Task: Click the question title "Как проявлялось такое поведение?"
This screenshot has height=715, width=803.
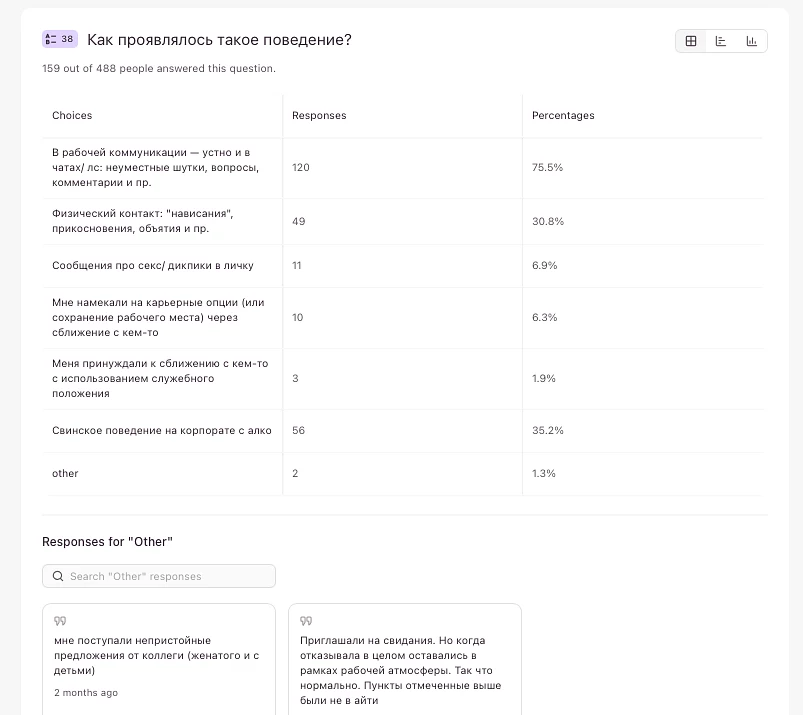Action: coord(219,40)
